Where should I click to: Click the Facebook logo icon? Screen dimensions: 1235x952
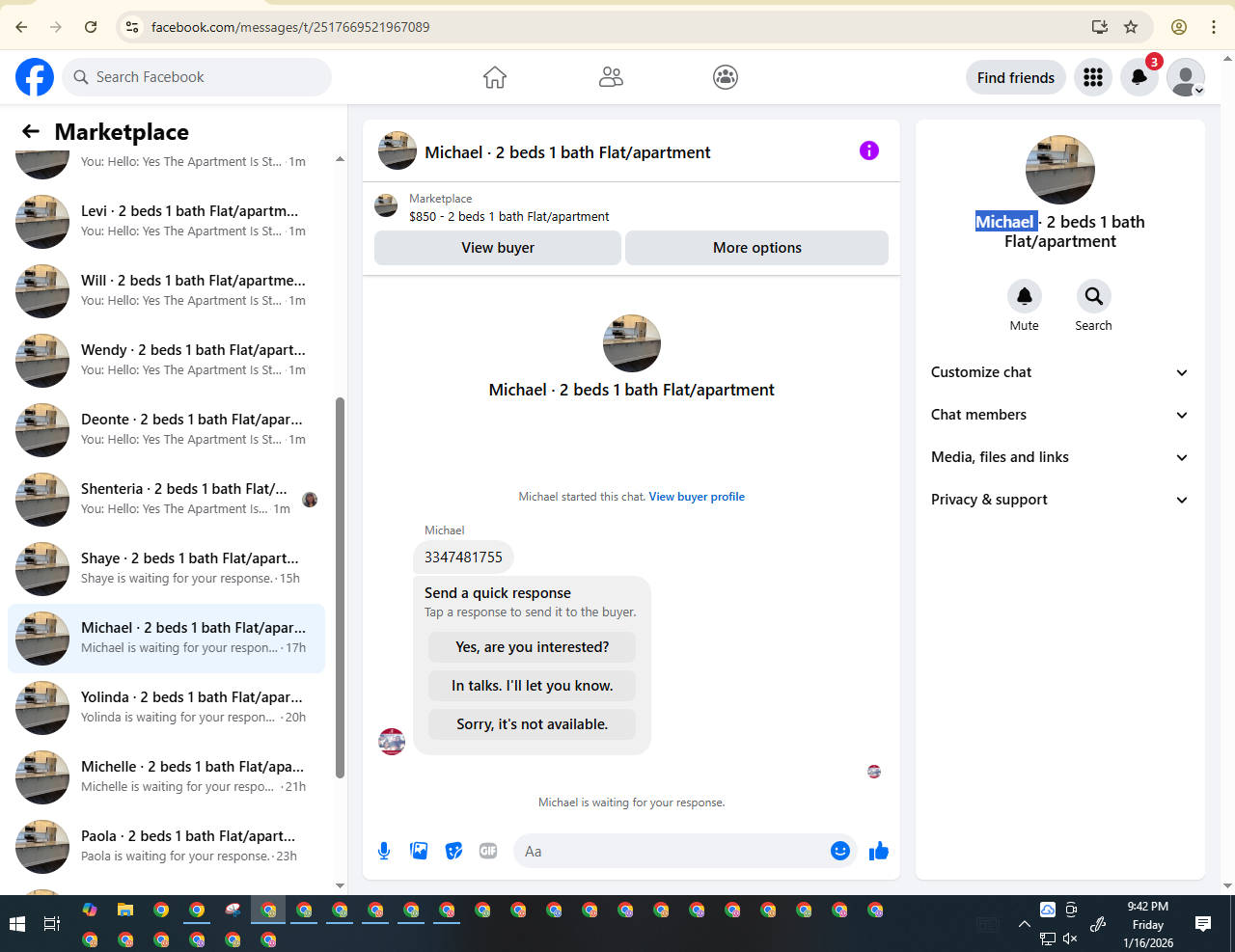35,77
